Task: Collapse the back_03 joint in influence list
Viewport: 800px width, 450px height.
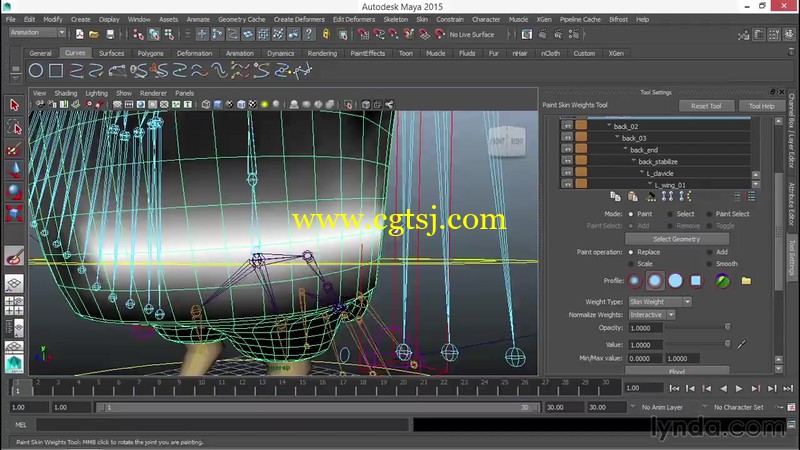Action: coord(617,138)
